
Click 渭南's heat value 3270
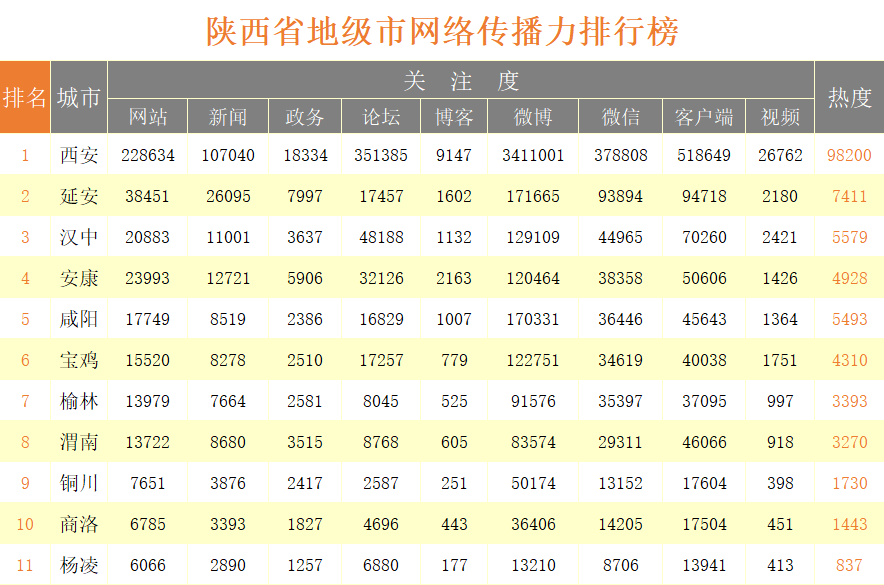849,442
